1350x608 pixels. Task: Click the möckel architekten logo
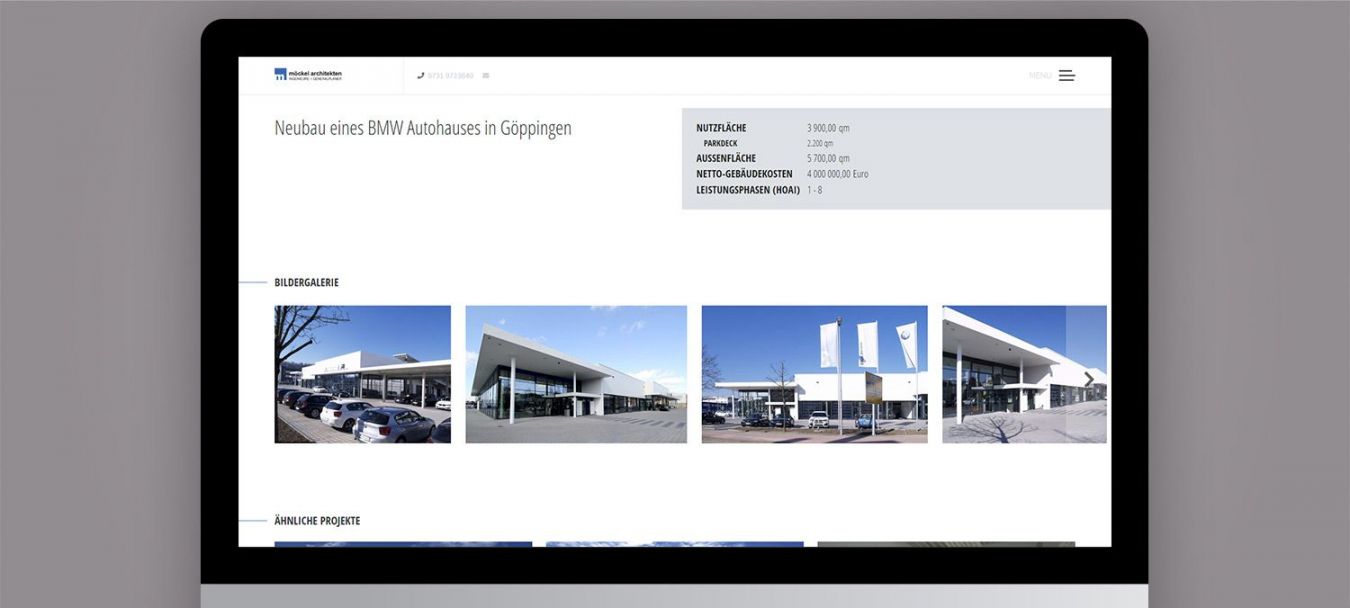click(308, 75)
